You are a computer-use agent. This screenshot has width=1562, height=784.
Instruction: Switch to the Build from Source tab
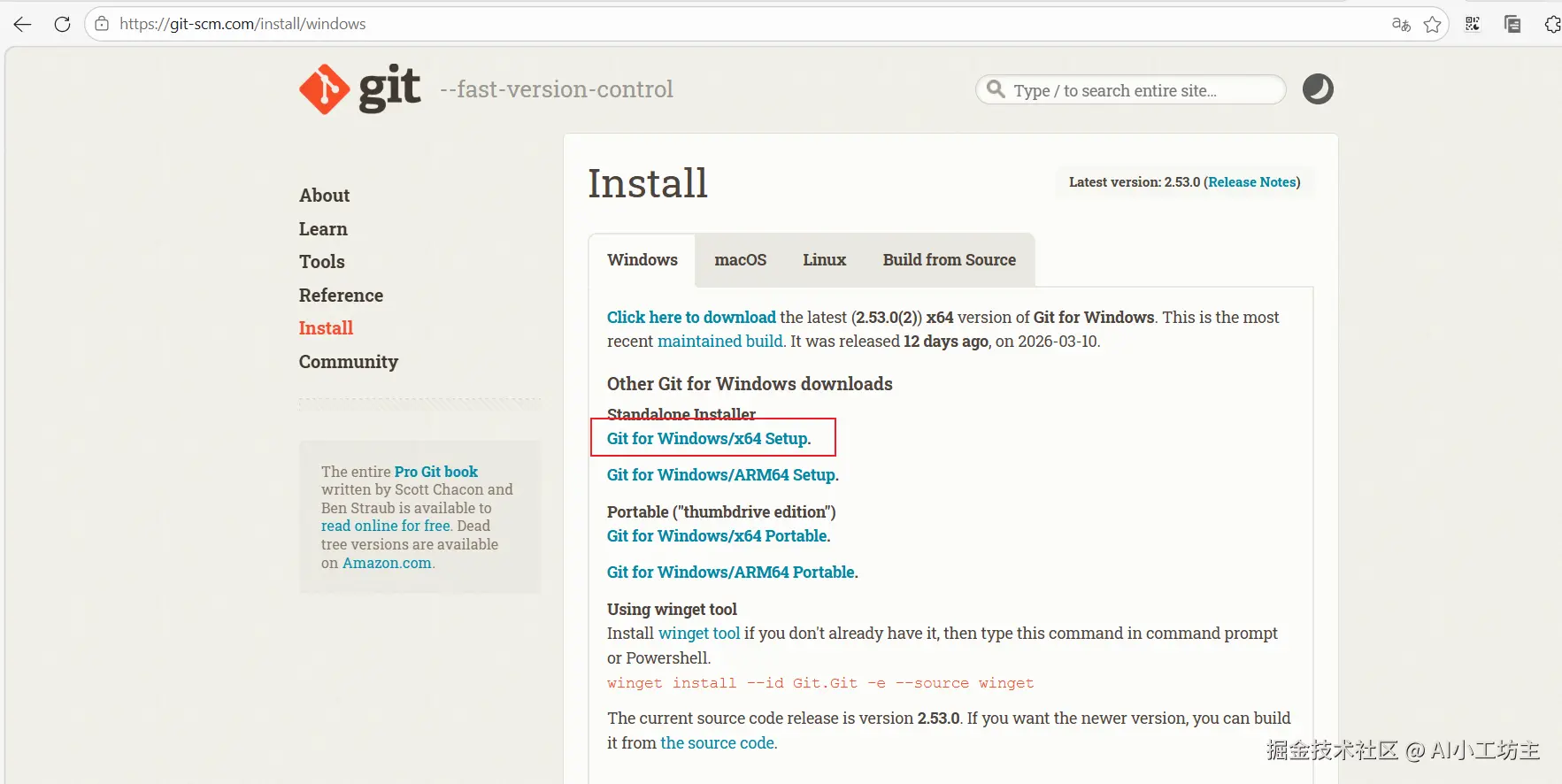tap(950, 260)
